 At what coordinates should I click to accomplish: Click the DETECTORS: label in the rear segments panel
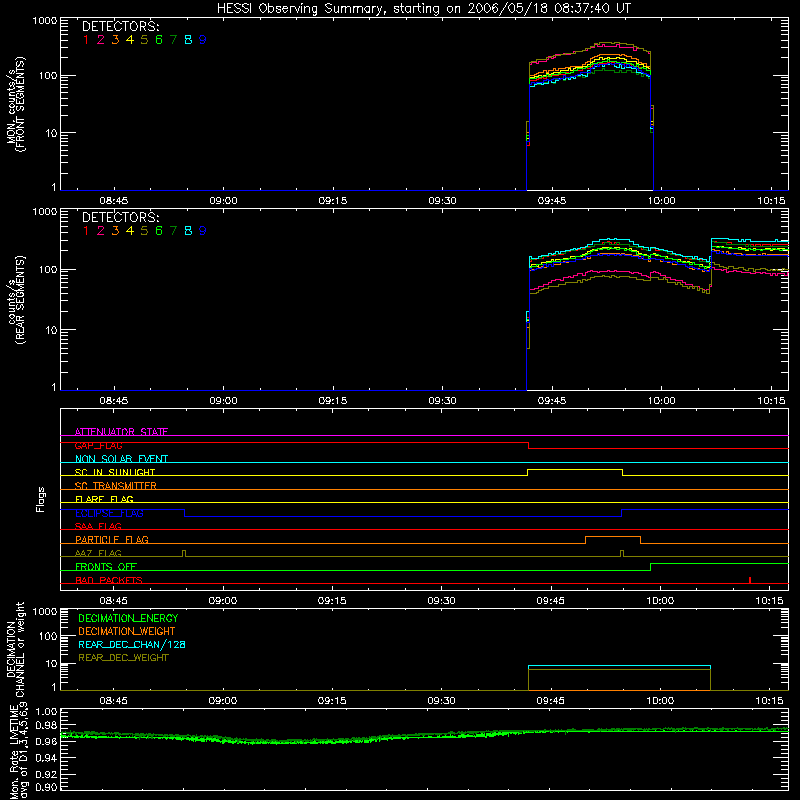tap(120, 218)
